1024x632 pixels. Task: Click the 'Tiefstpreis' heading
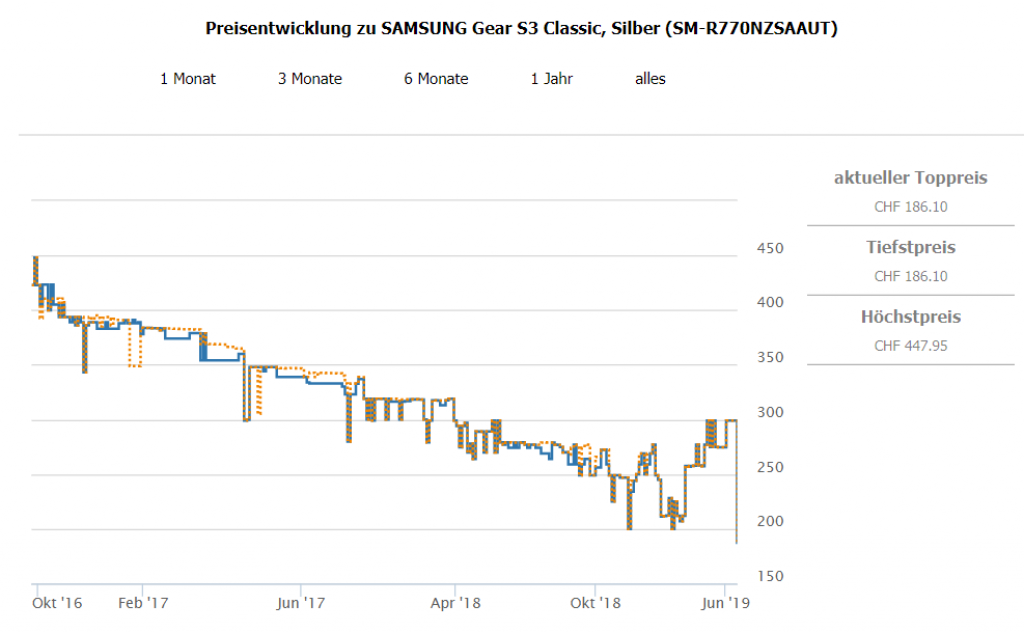point(910,247)
